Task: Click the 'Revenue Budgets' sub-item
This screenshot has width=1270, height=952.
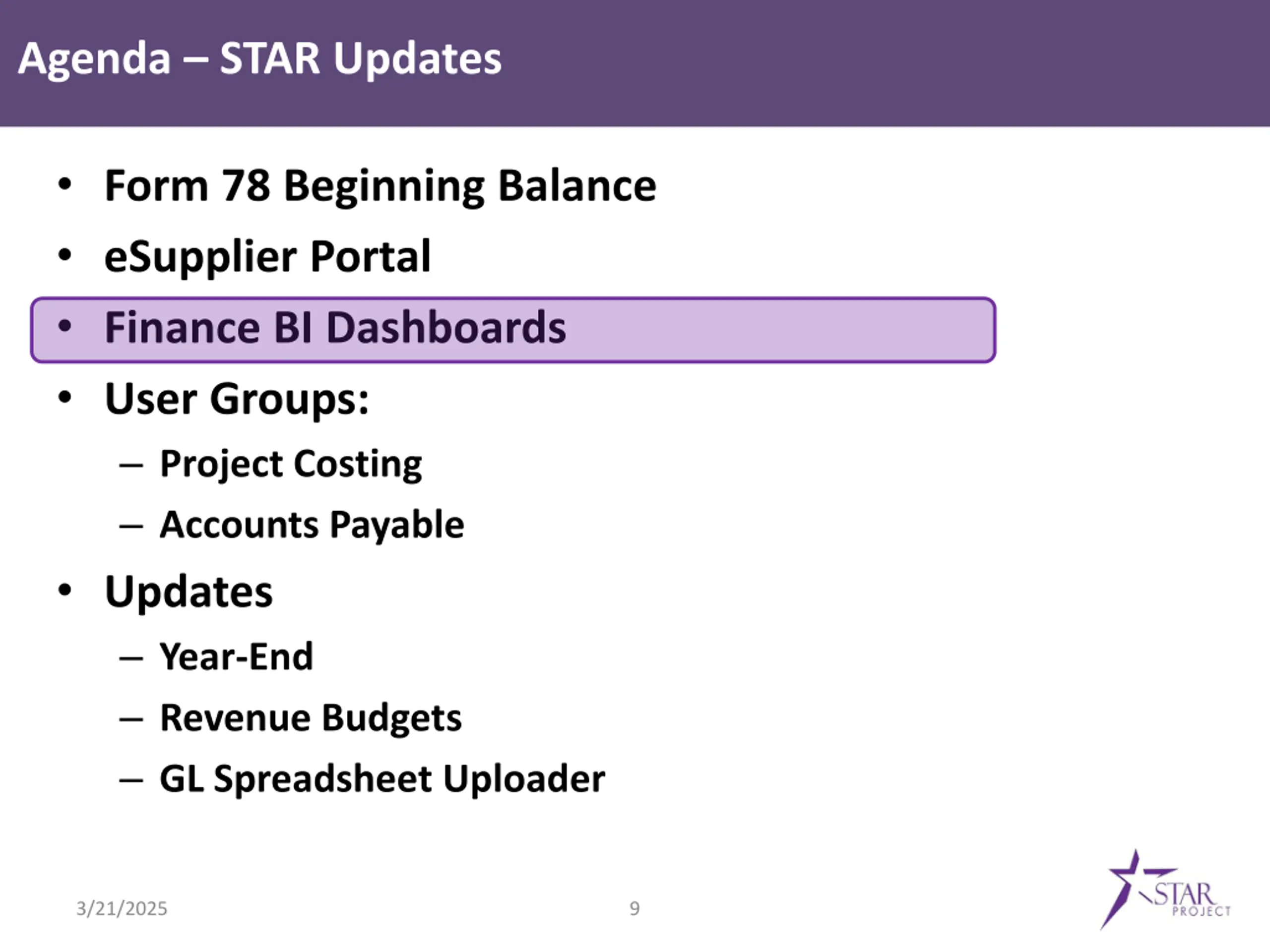Action: click(311, 718)
